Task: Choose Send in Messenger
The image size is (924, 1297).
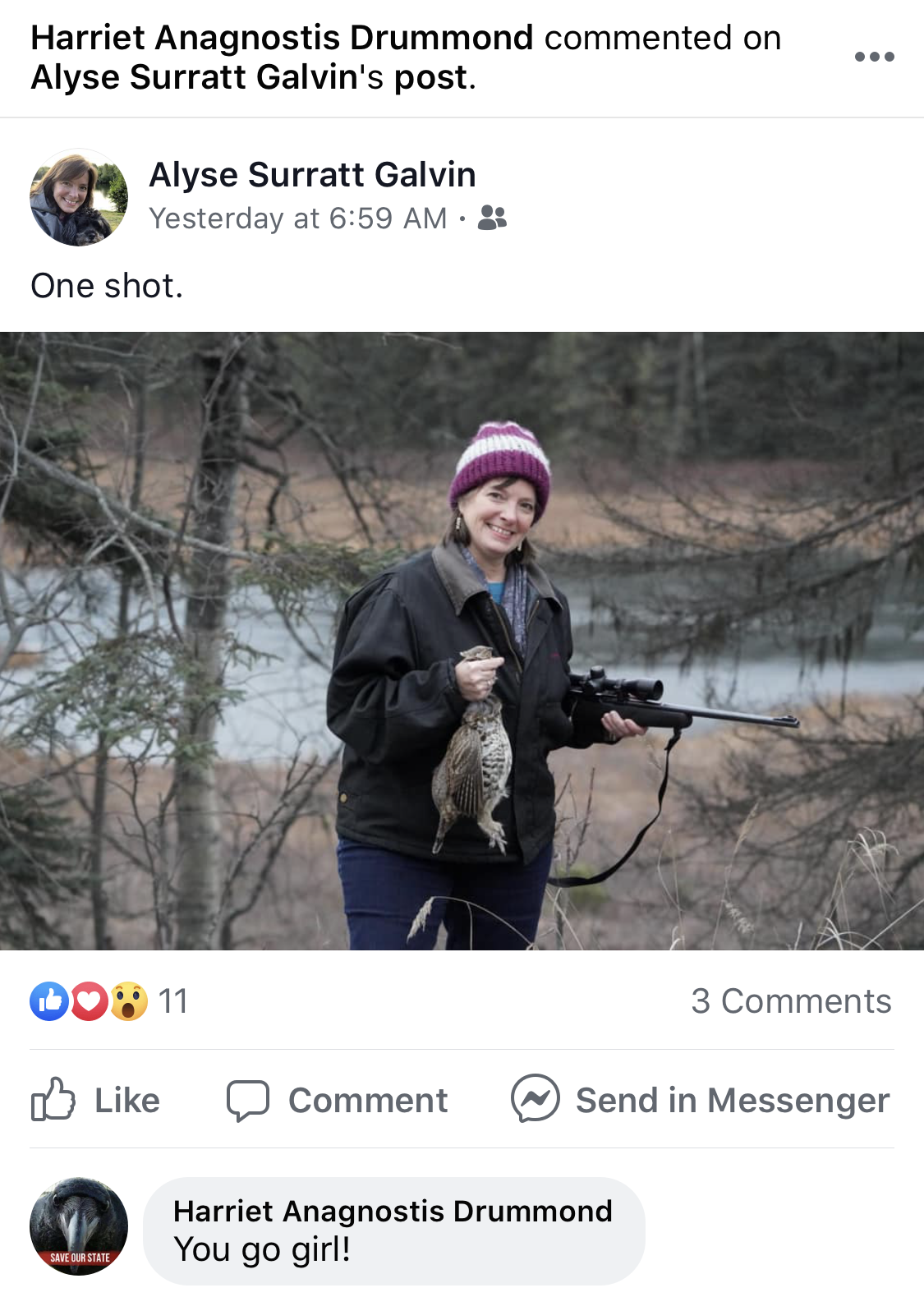Action: point(733,1101)
